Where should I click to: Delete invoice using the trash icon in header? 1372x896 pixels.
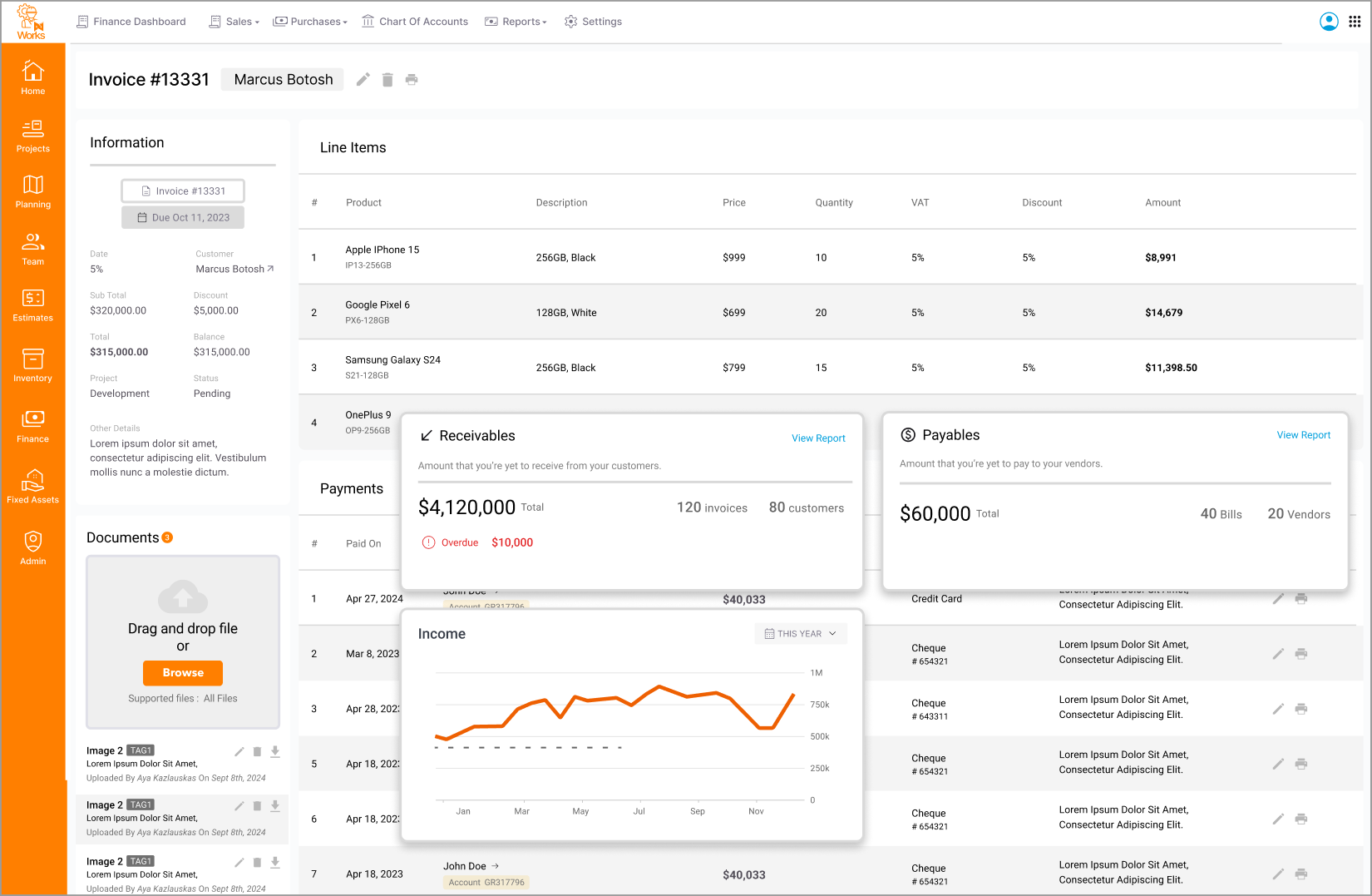click(x=387, y=80)
